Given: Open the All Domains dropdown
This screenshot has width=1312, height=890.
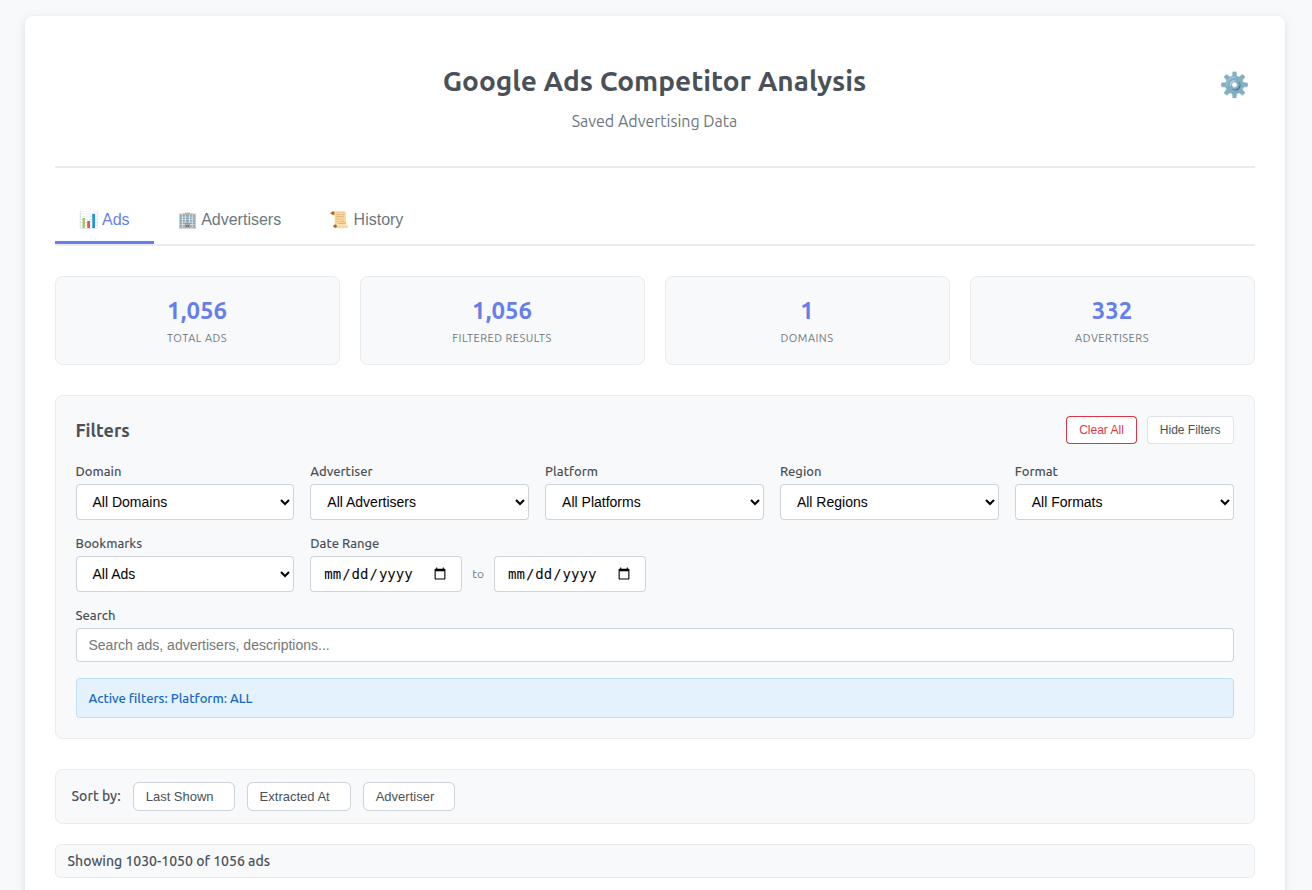Looking at the screenshot, I should (x=184, y=501).
